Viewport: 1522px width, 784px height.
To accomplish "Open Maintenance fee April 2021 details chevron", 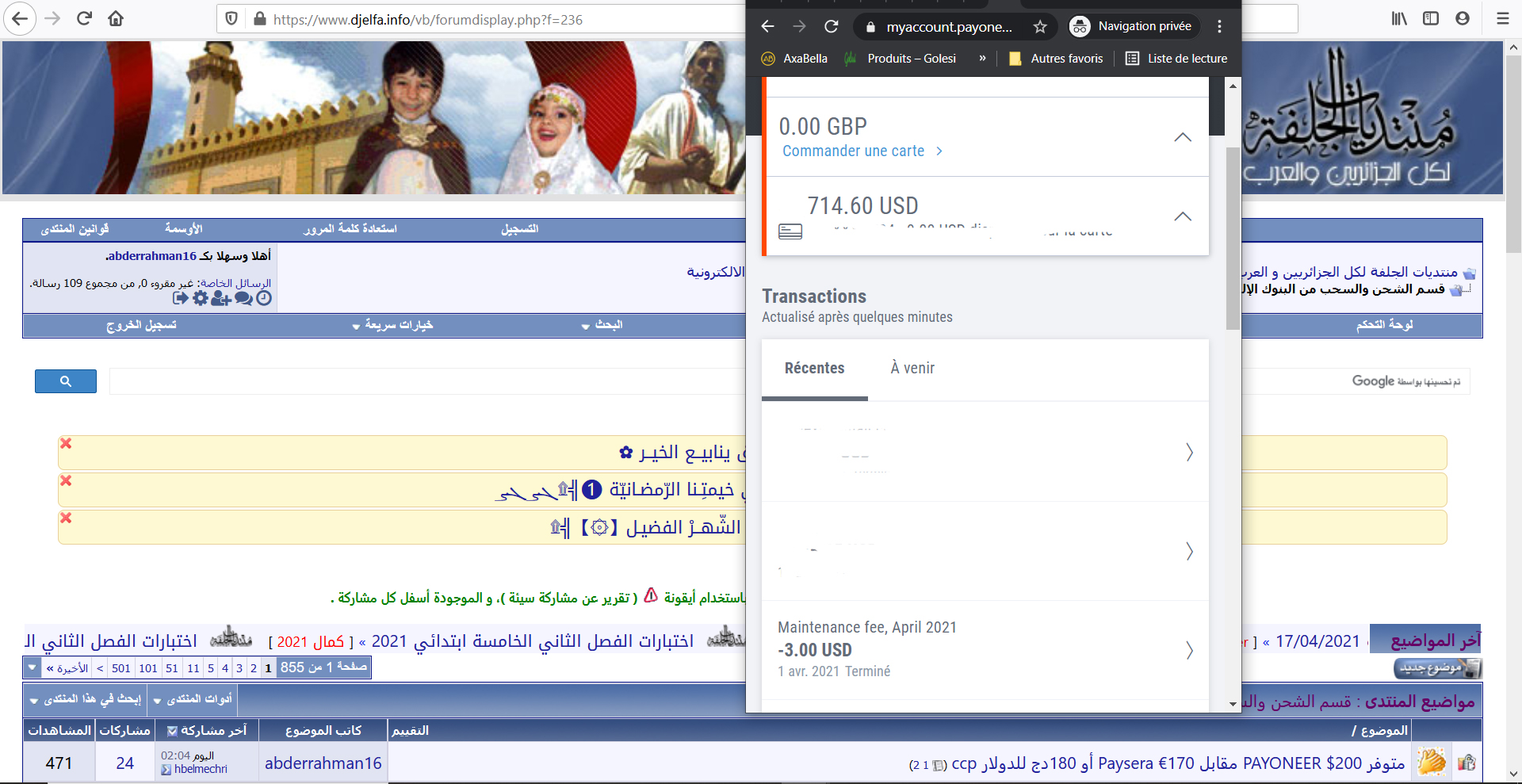I will coord(1189,650).
